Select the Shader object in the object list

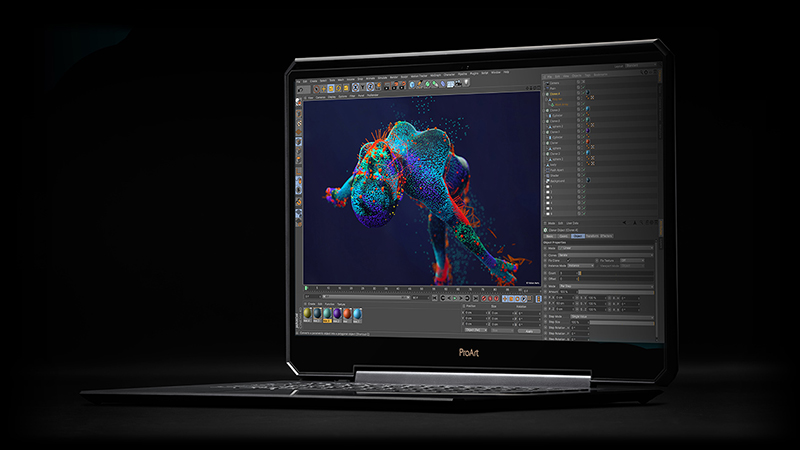coord(553,176)
